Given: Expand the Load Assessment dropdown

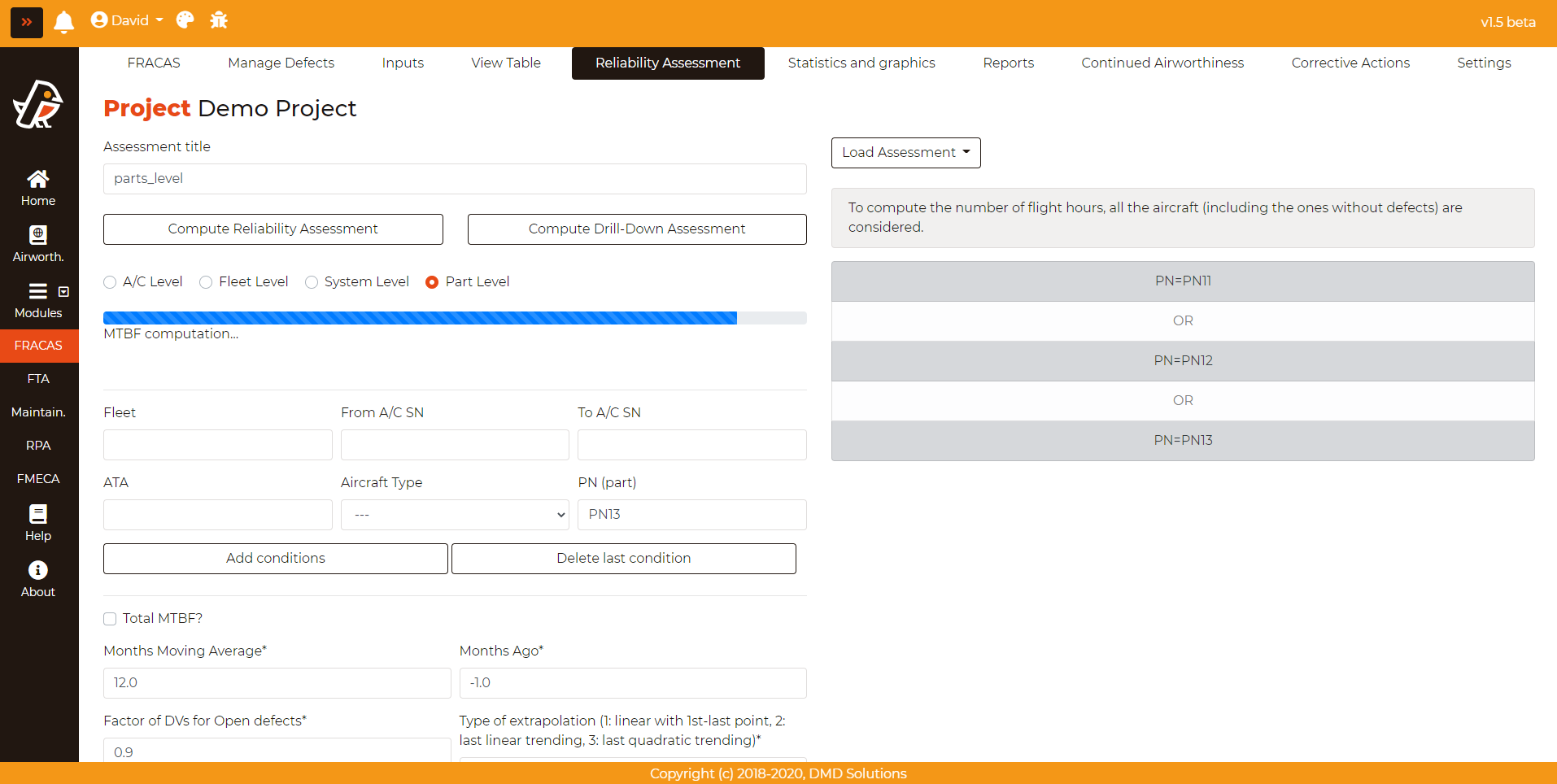Looking at the screenshot, I should [x=905, y=153].
